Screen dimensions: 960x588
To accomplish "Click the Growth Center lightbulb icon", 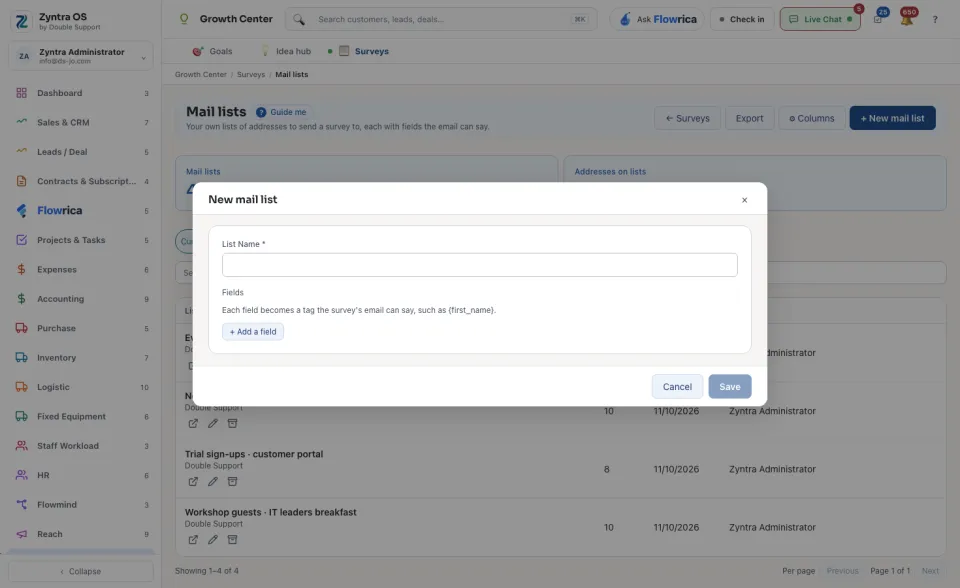I will 184,19.
